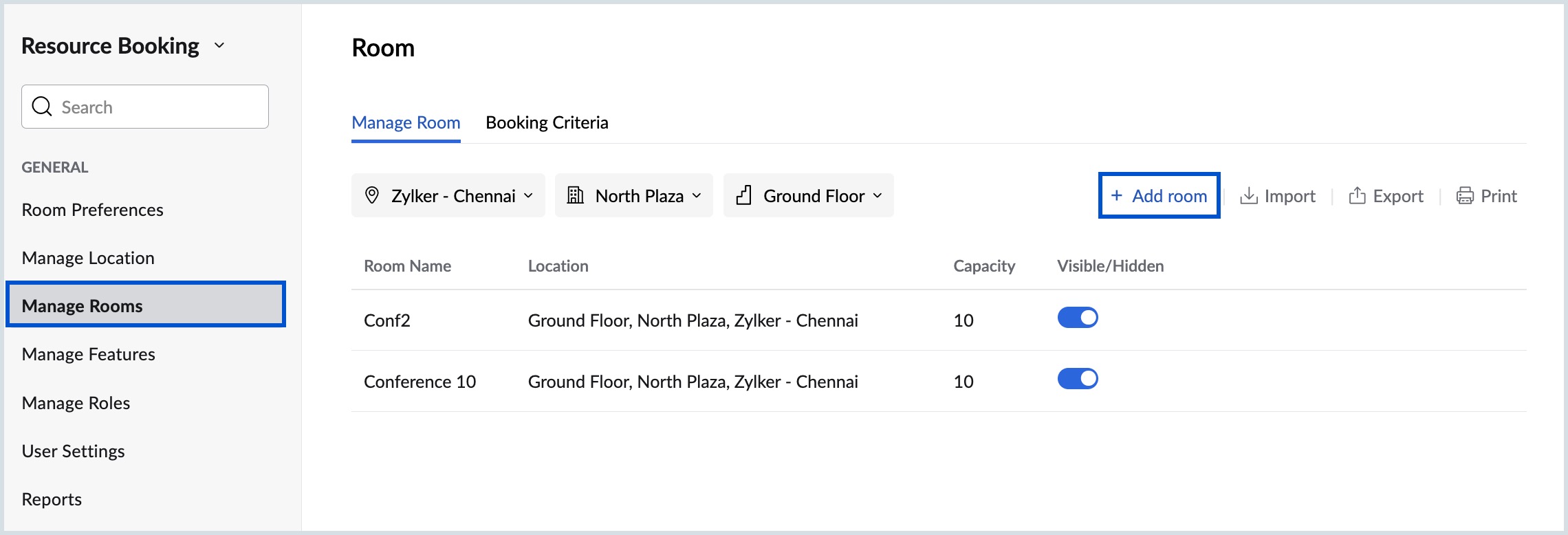Click the Conference 10 room name
Screen dimensions: 1568x535
click(420, 382)
